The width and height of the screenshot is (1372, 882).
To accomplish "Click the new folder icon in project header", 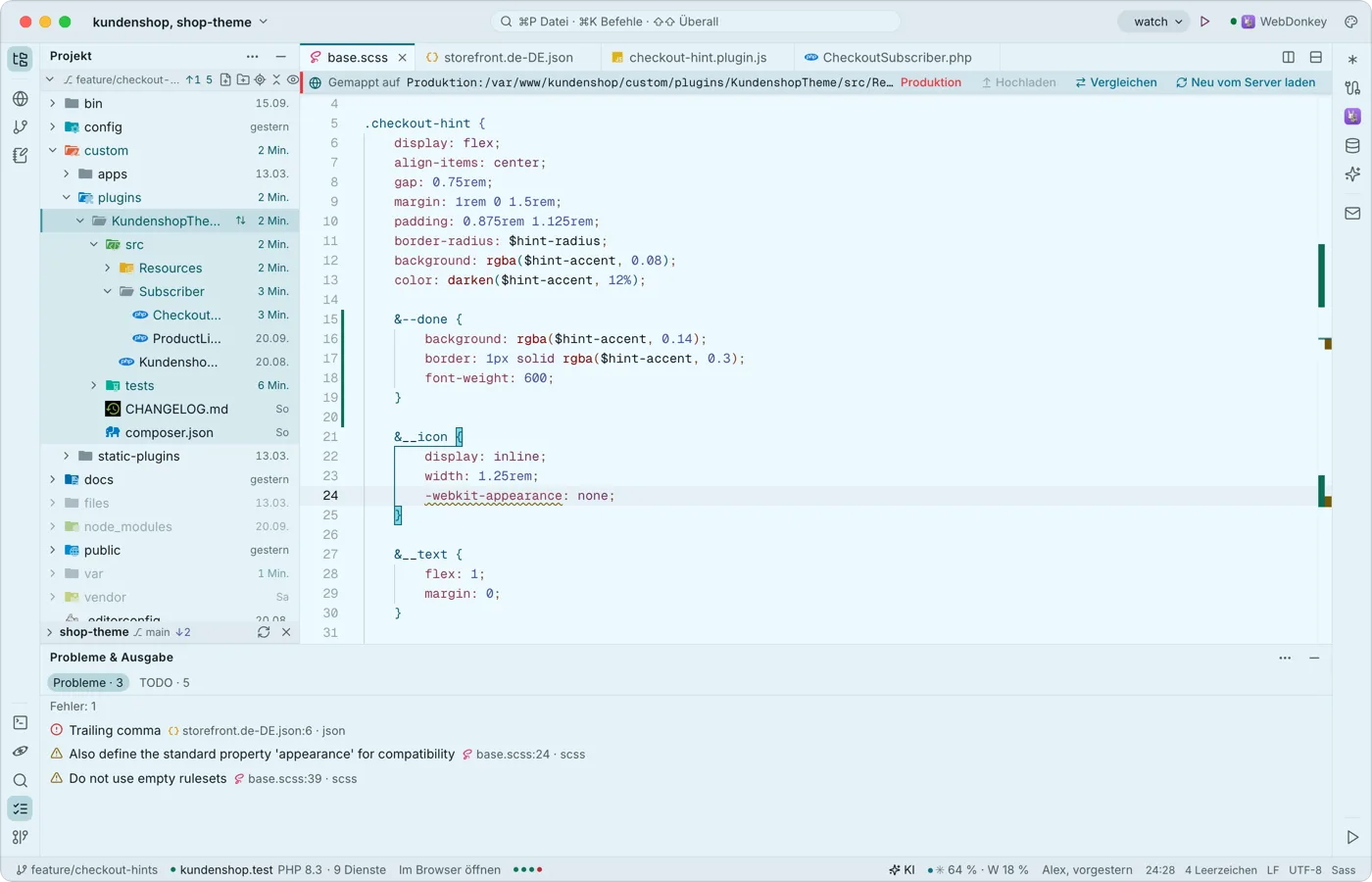I will (243, 80).
